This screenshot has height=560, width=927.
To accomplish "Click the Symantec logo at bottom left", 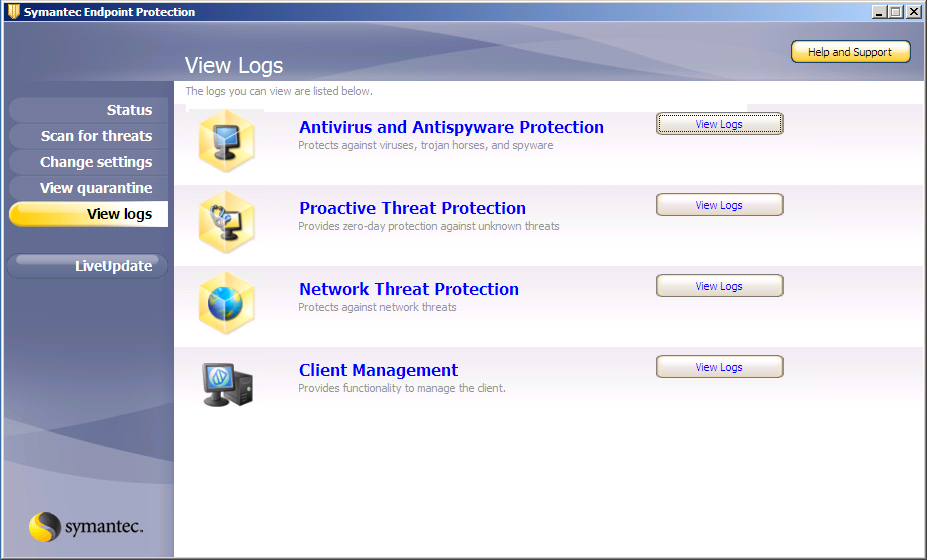I will (86, 526).
